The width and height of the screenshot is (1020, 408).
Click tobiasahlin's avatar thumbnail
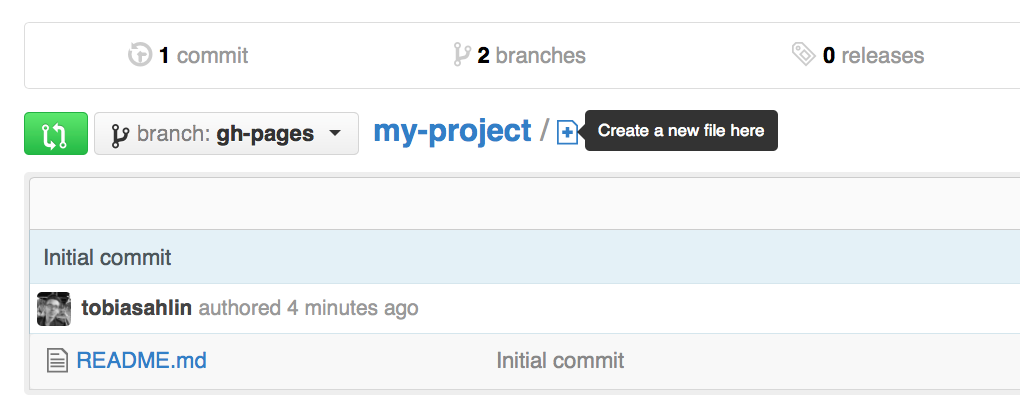[x=54, y=308]
